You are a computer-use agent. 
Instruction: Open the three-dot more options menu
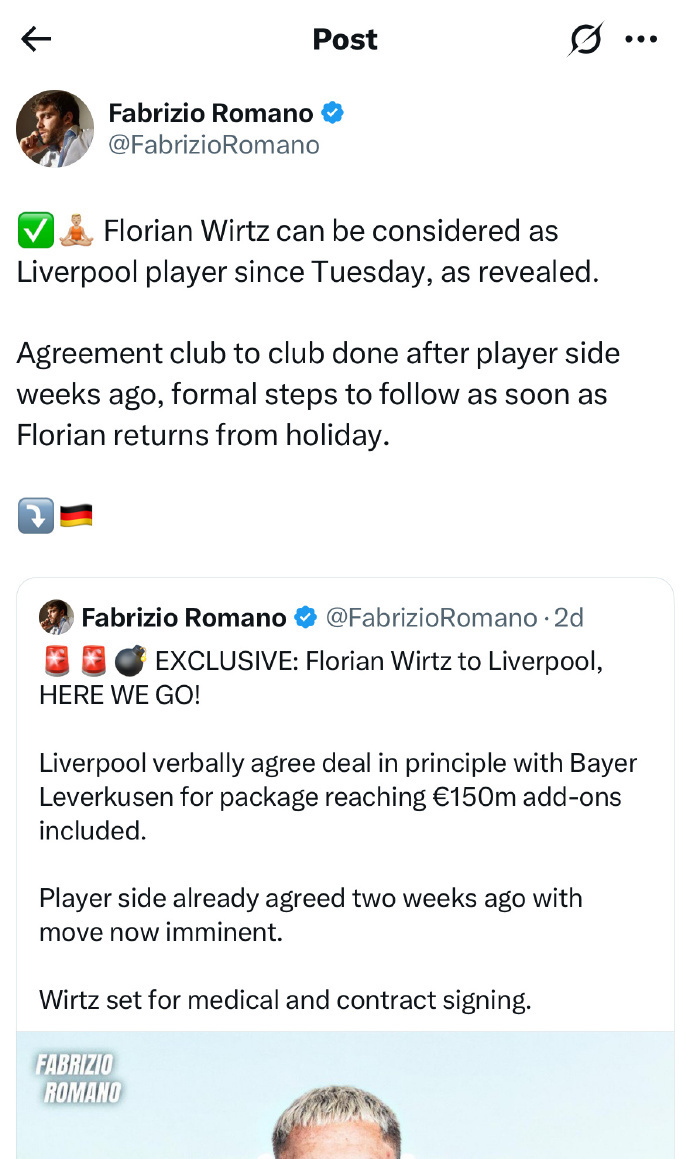pos(641,39)
